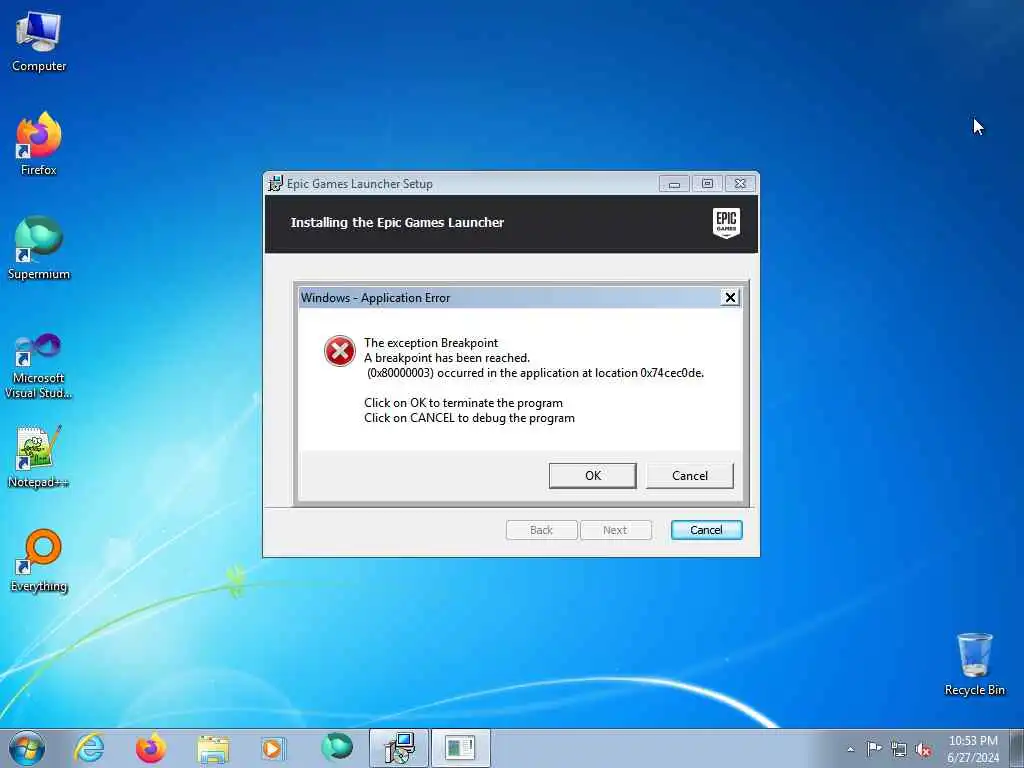Click the Epic Games logo in the header
This screenshot has width=1024, height=768.
[x=726, y=223]
